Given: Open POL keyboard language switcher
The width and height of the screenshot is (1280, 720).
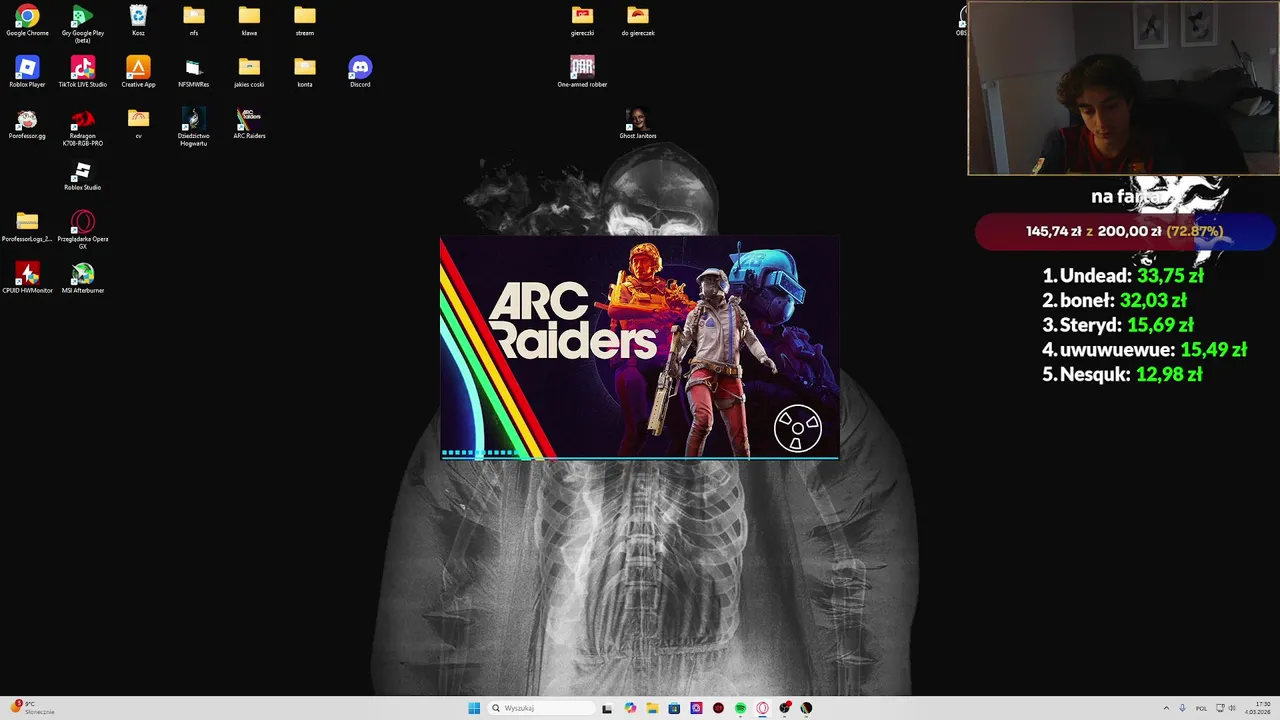Looking at the screenshot, I should (1201, 708).
